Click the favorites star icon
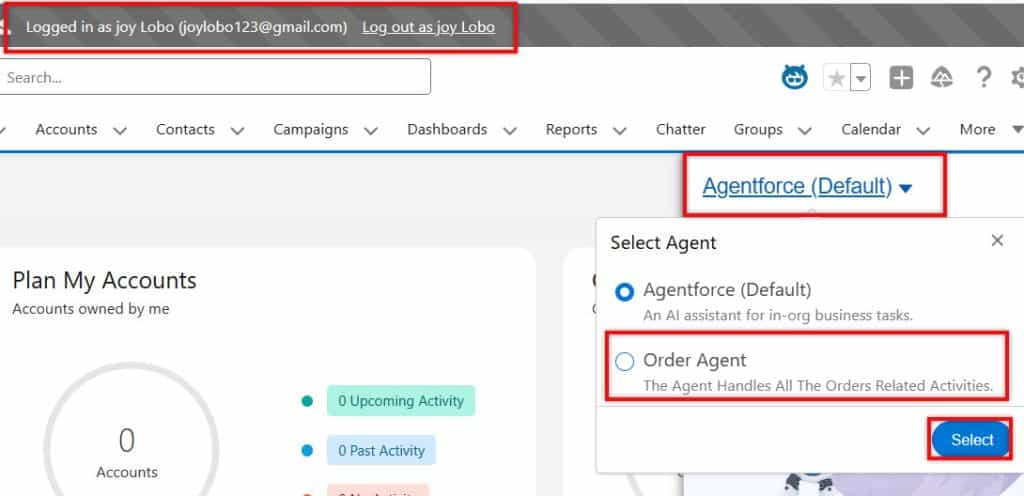The image size is (1024, 496). click(836, 78)
